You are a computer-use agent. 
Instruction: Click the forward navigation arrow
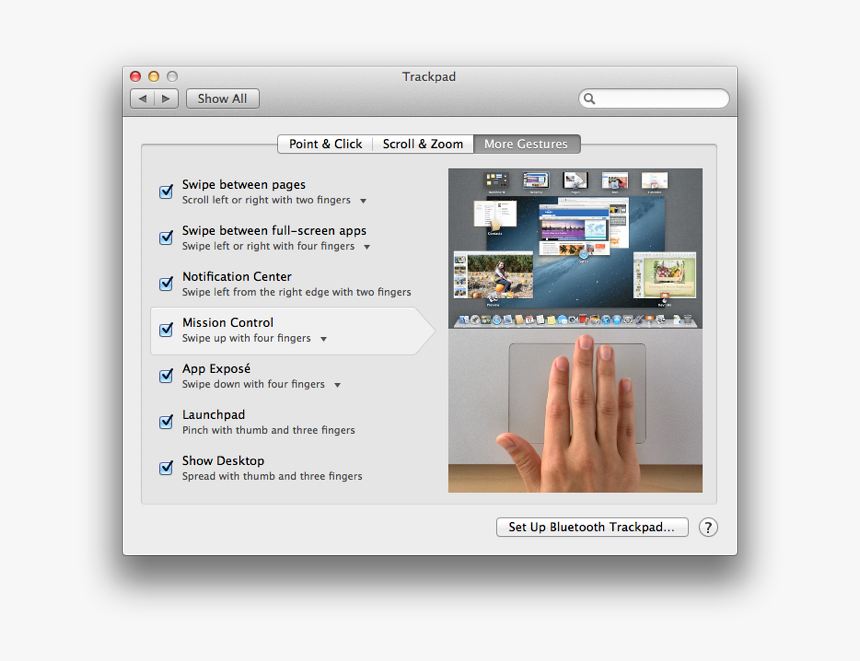click(167, 99)
